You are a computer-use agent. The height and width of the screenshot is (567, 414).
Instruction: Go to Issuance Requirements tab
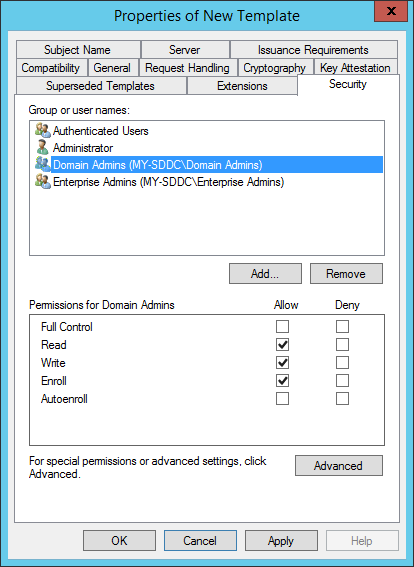click(x=313, y=50)
